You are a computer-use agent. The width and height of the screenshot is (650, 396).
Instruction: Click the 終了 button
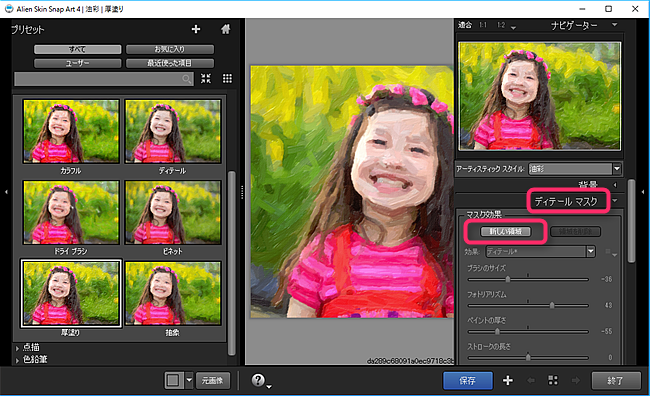point(616,380)
